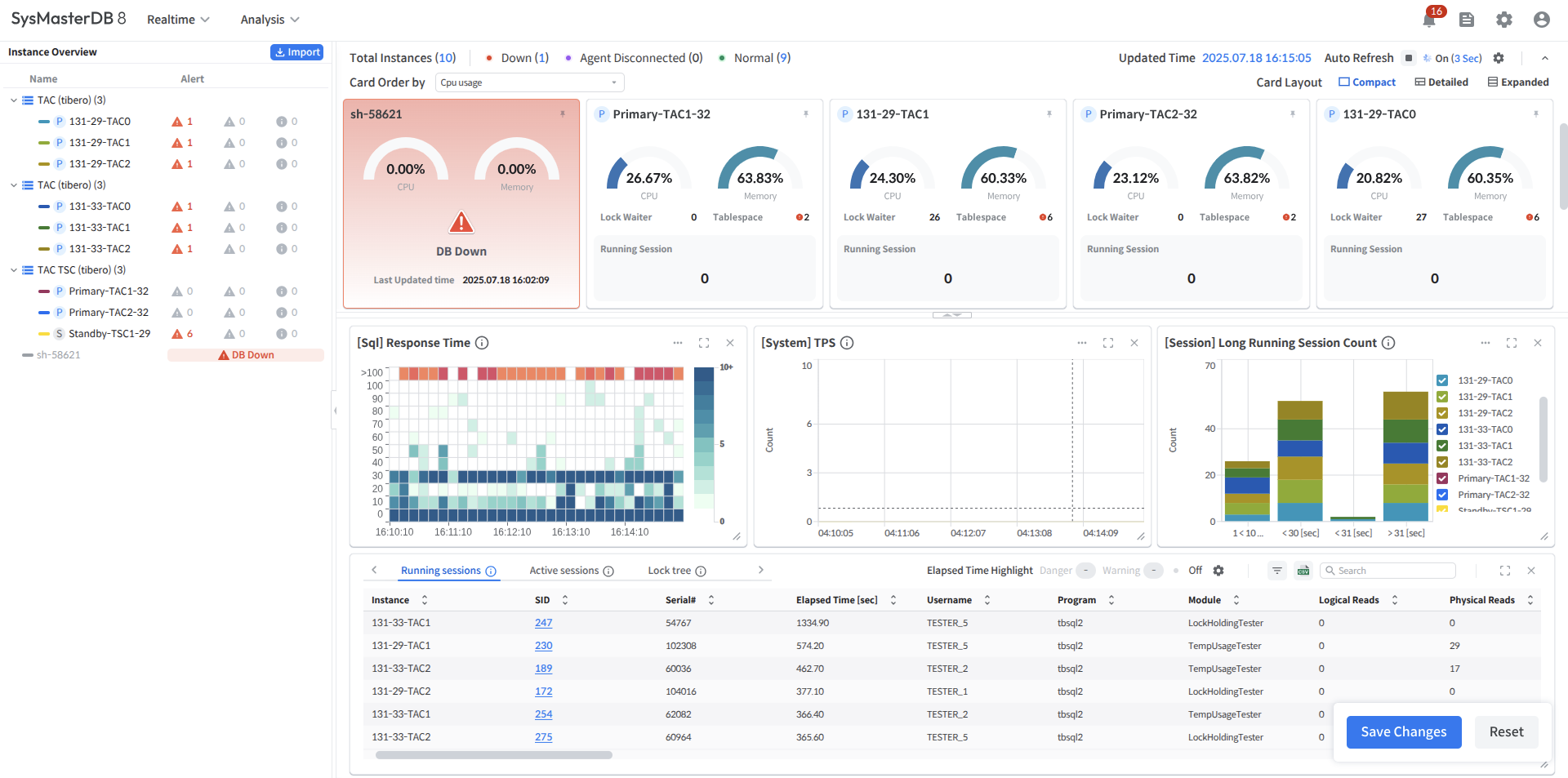Open the Card Order by dropdown
The height and width of the screenshot is (778, 1568).
[529, 82]
